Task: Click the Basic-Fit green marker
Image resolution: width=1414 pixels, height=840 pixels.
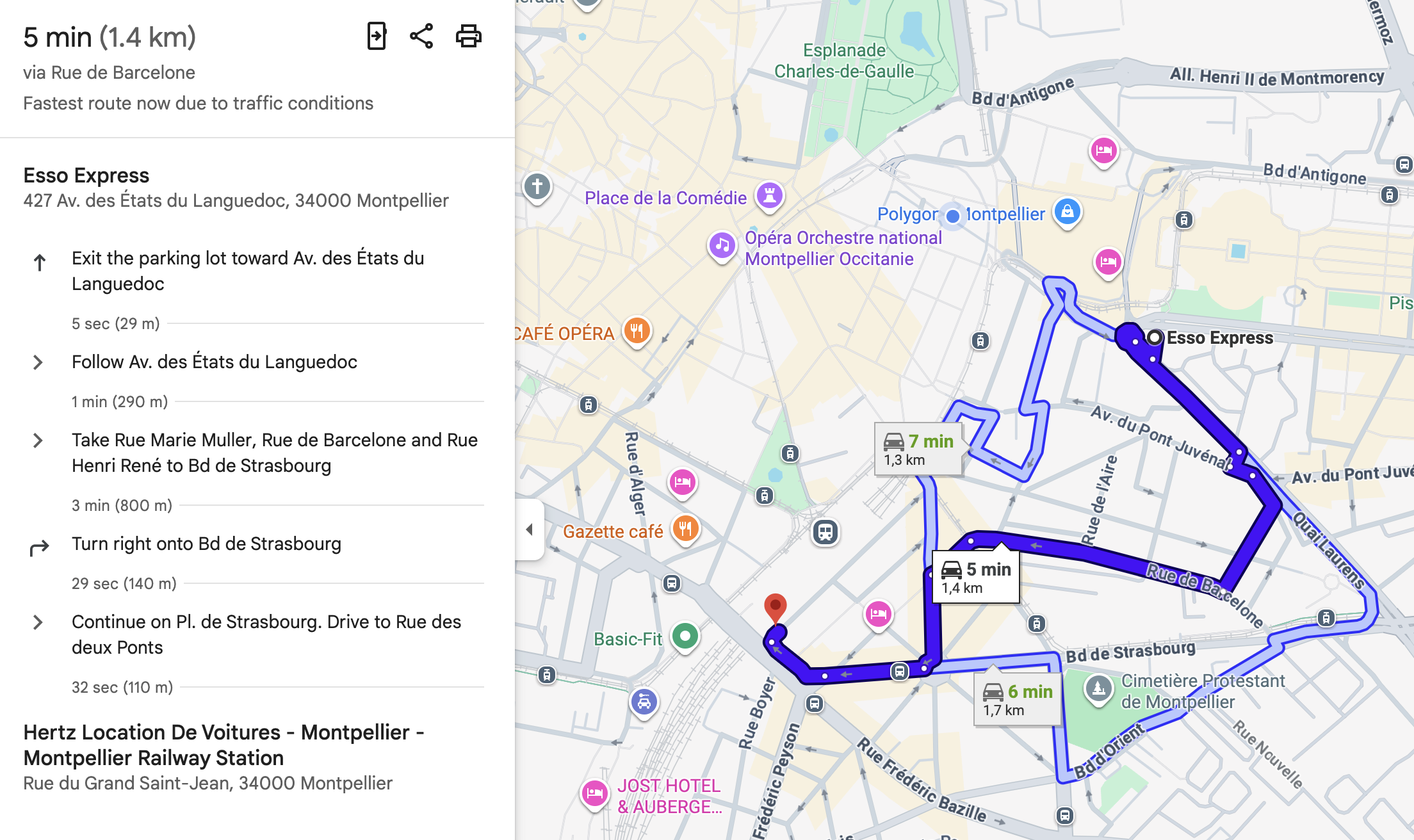Action: click(685, 637)
